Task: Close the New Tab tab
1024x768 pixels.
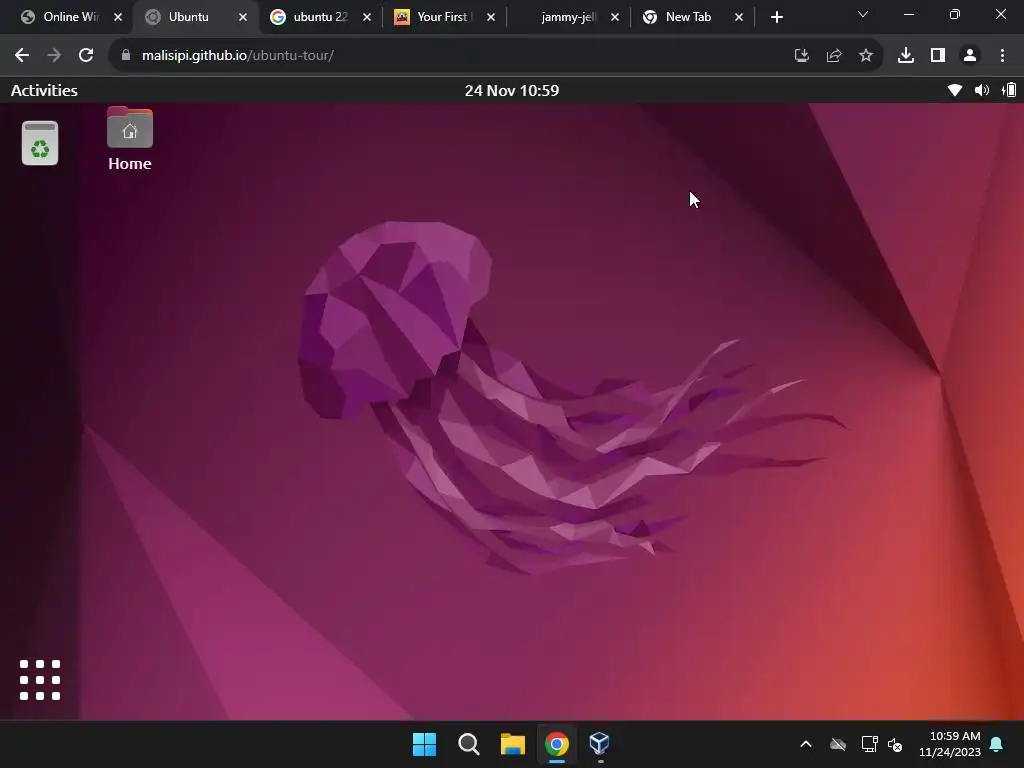Action: pos(739,17)
